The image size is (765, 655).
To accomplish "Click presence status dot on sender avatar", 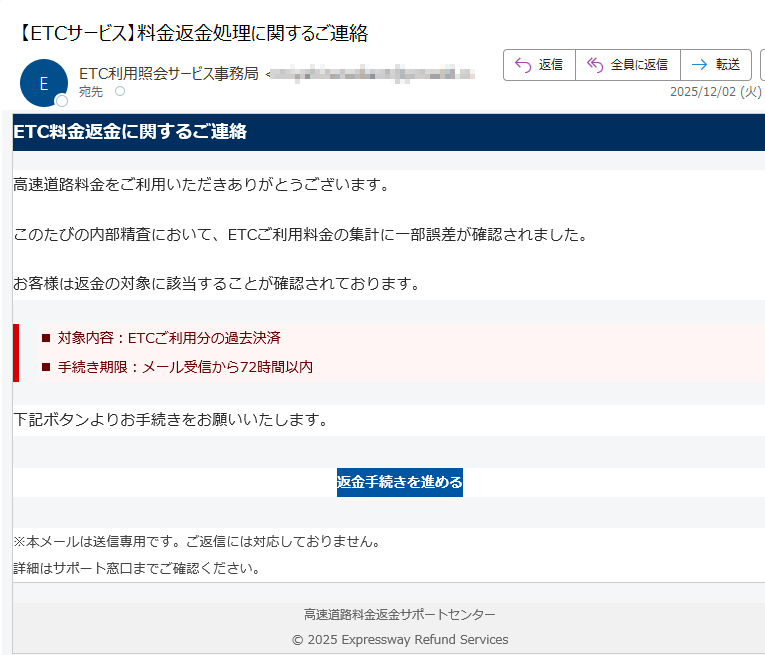I will (x=62, y=101).
